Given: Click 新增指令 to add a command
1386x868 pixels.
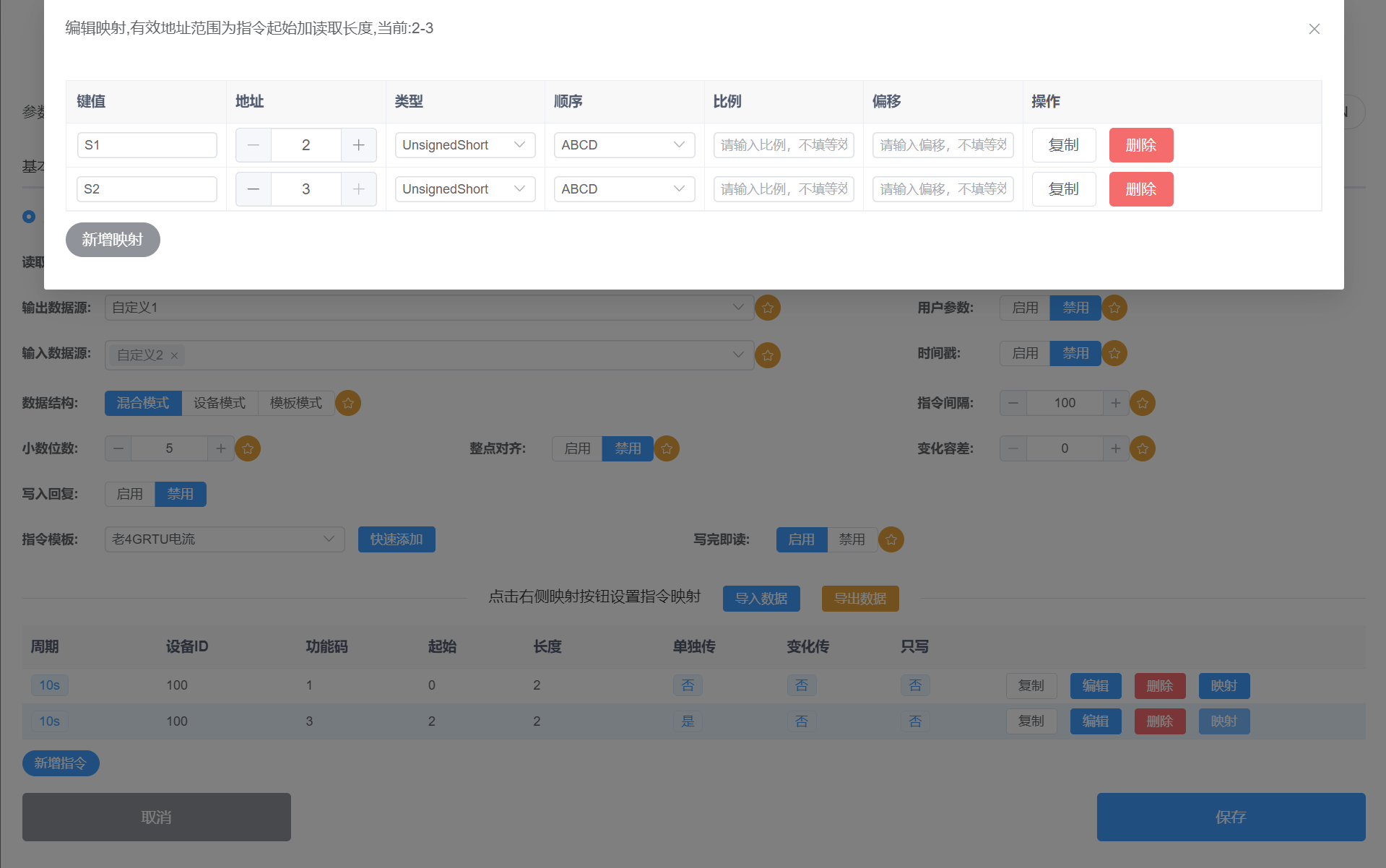Looking at the screenshot, I should 61,763.
